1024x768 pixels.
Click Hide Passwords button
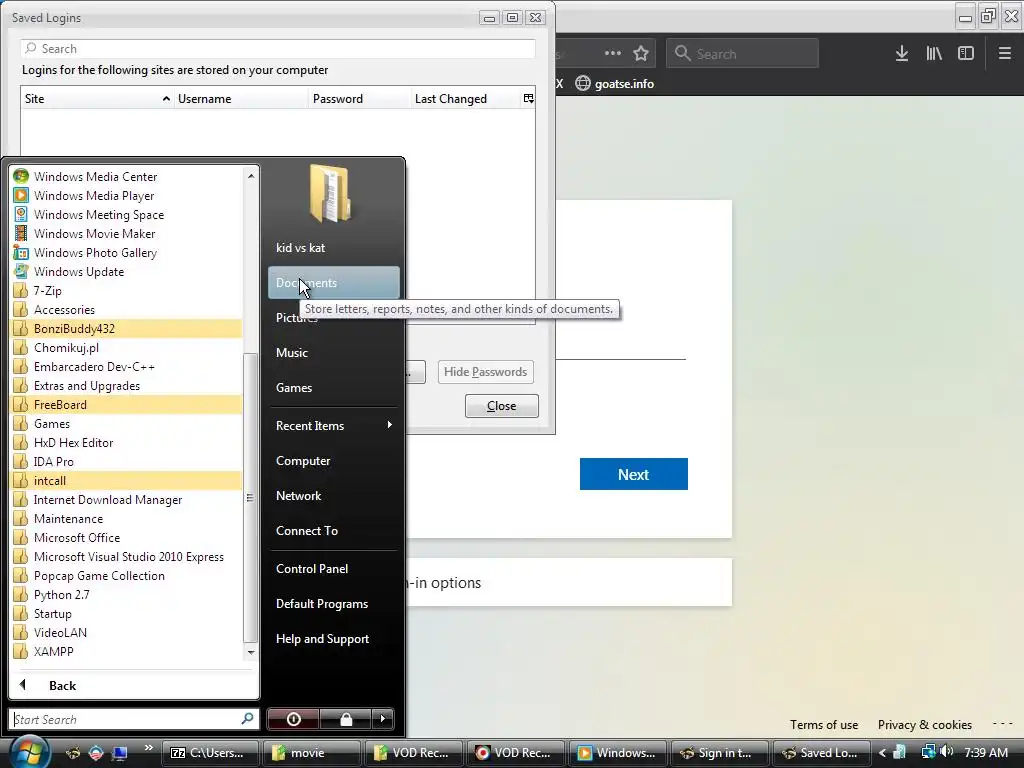485,372
